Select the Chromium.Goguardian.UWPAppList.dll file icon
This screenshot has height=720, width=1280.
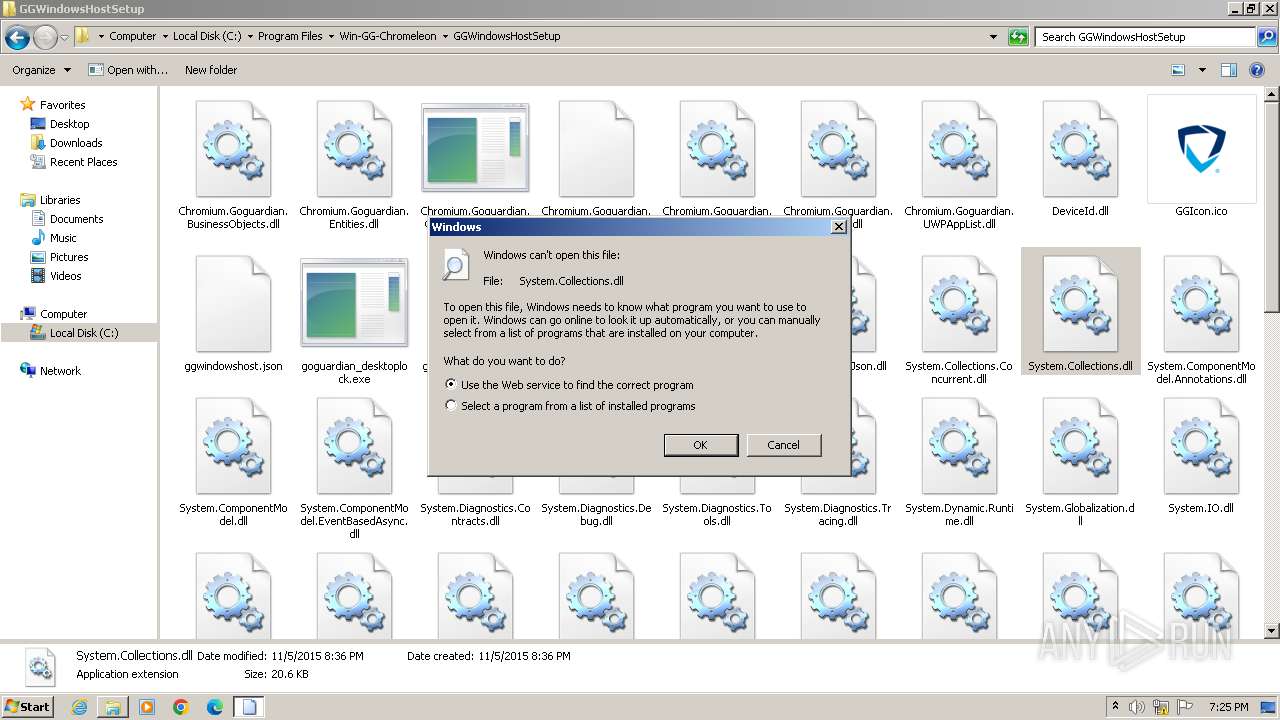tap(959, 149)
